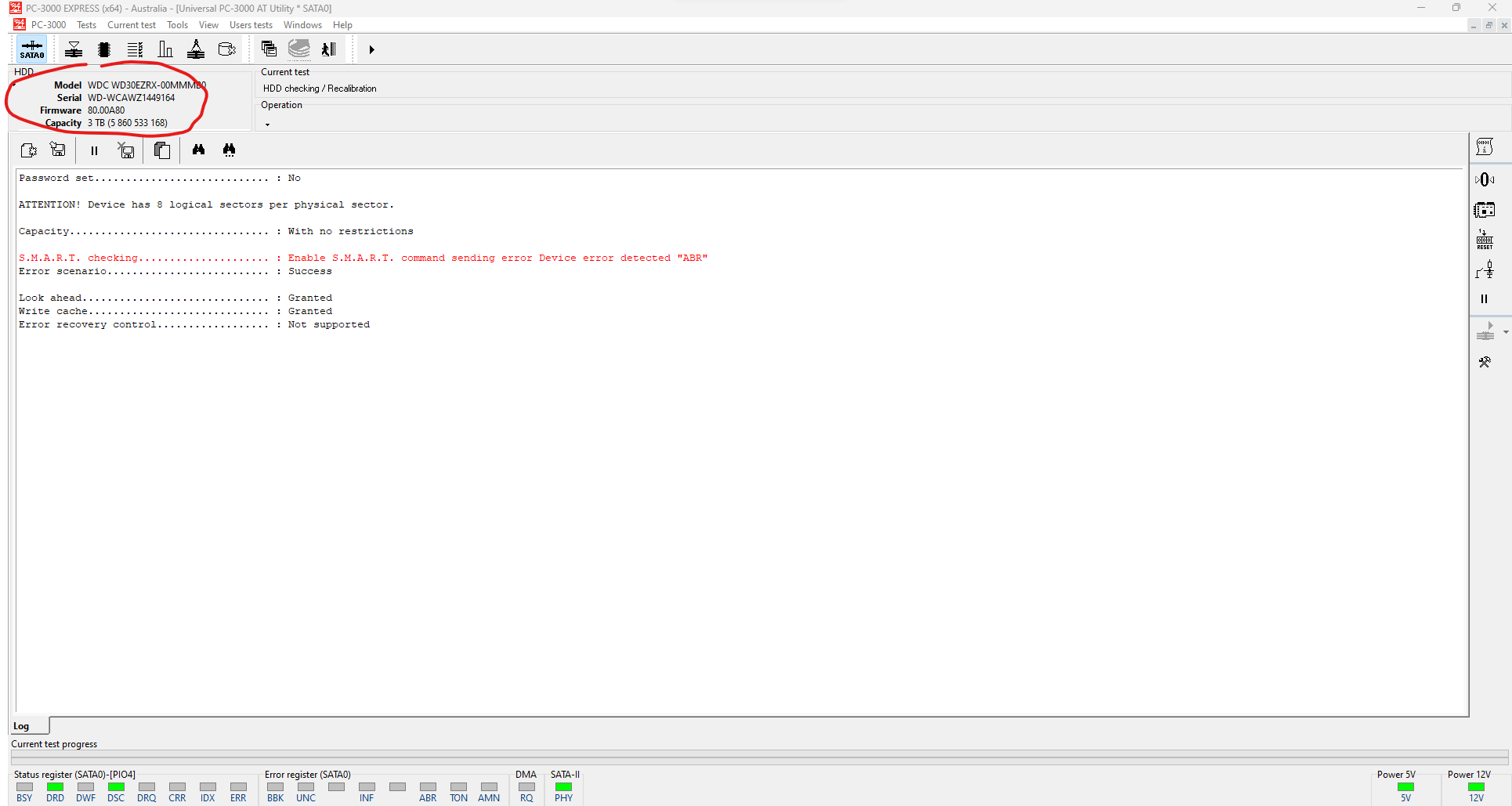Click the binoculars search icon in log toolbar
Viewport: 1512px width, 806px height.
click(x=198, y=150)
